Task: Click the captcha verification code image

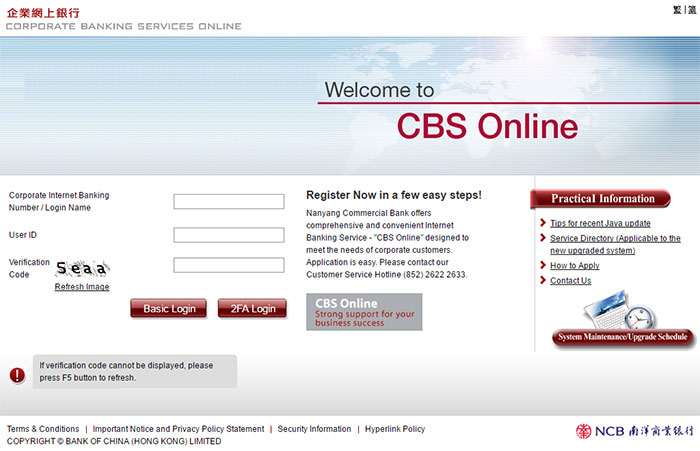Action: (82, 268)
